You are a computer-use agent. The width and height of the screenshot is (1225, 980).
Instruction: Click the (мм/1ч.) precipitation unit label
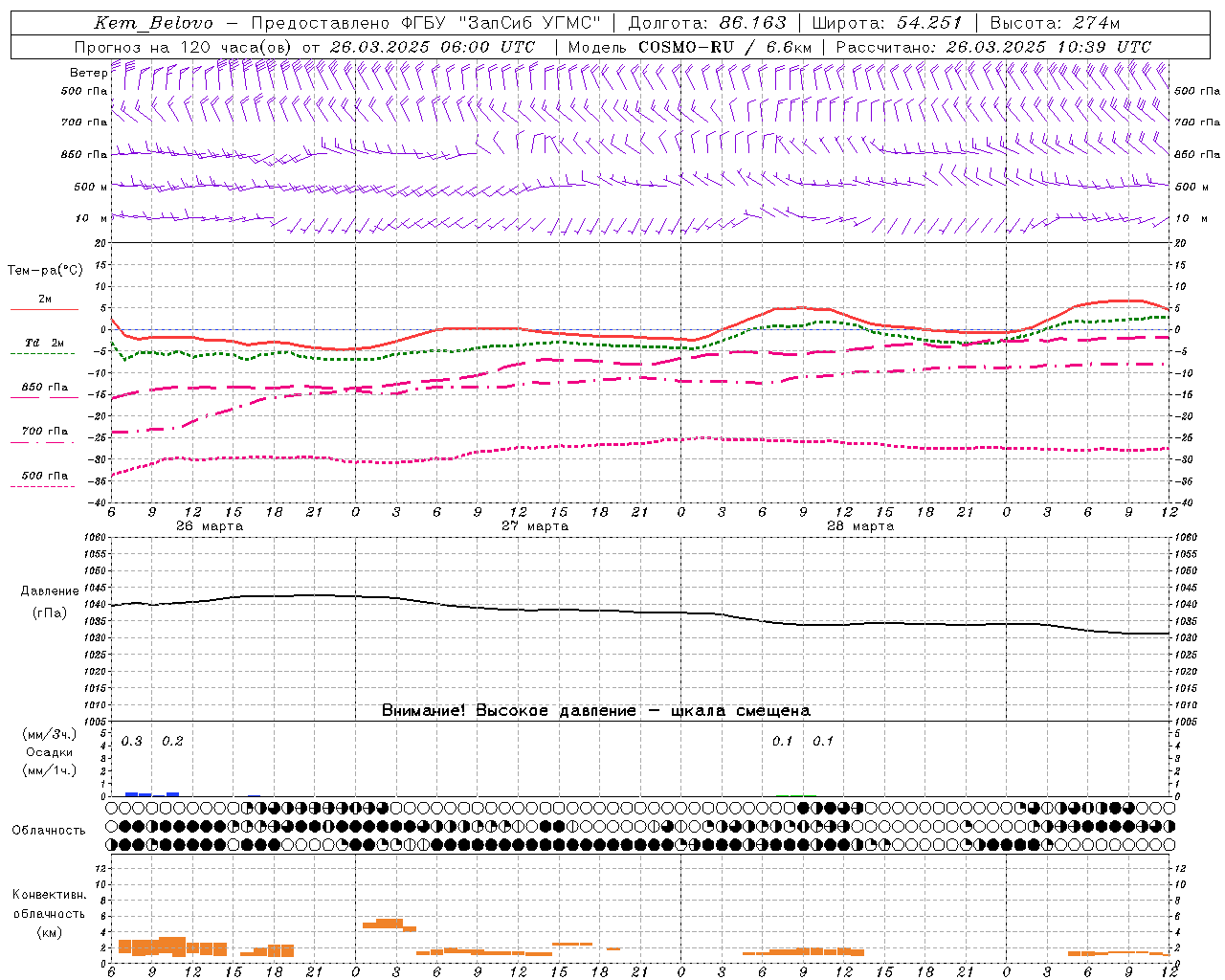(50, 770)
